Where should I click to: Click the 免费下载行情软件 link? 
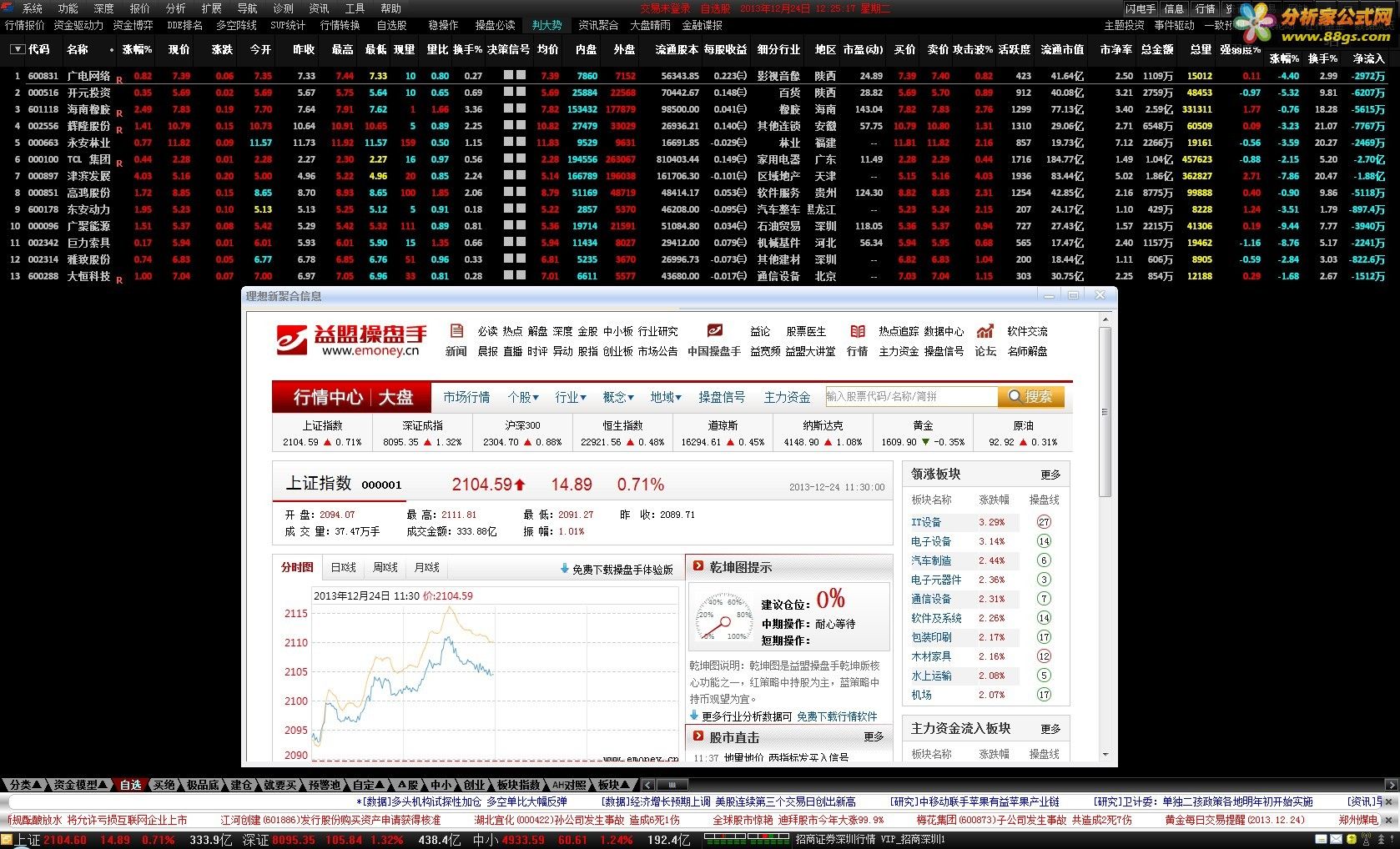[837, 716]
